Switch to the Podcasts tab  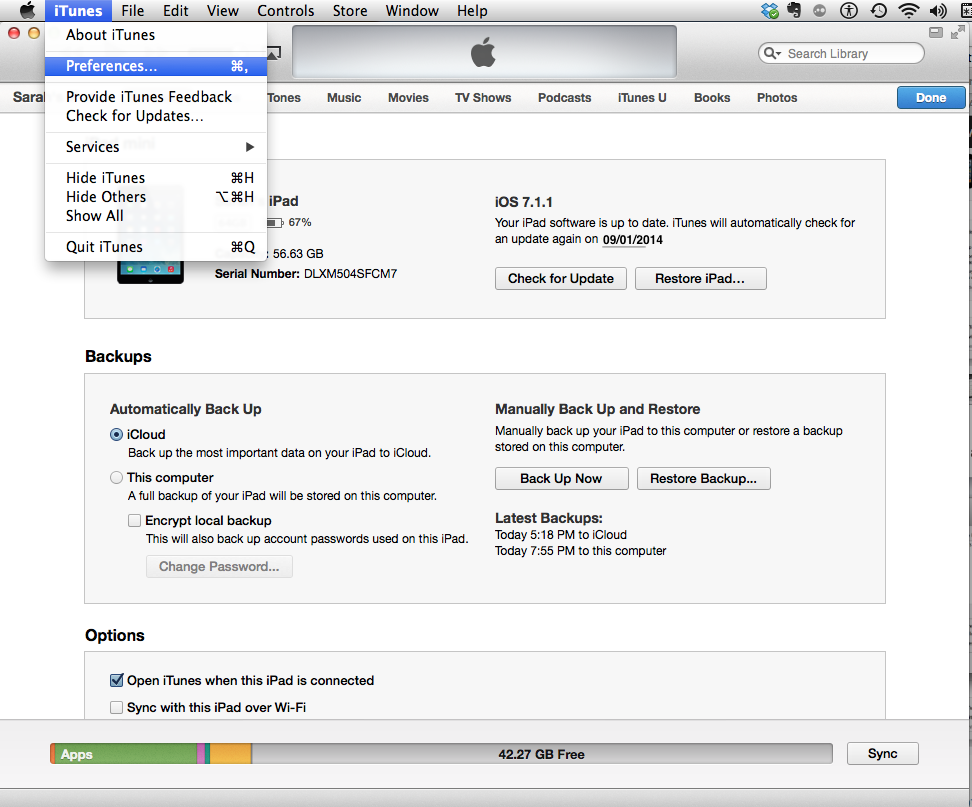click(x=564, y=98)
